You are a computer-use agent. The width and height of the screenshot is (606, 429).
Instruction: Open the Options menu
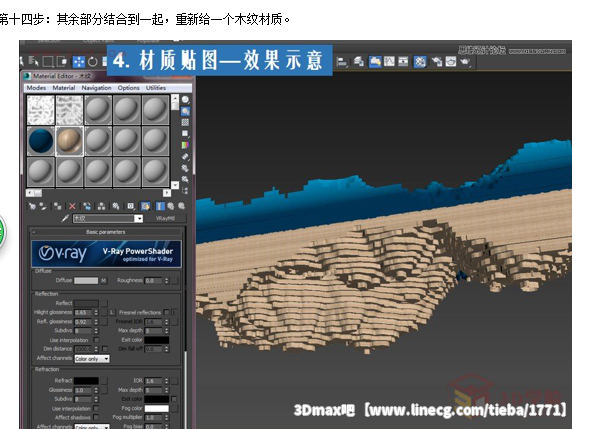tap(128, 88)
